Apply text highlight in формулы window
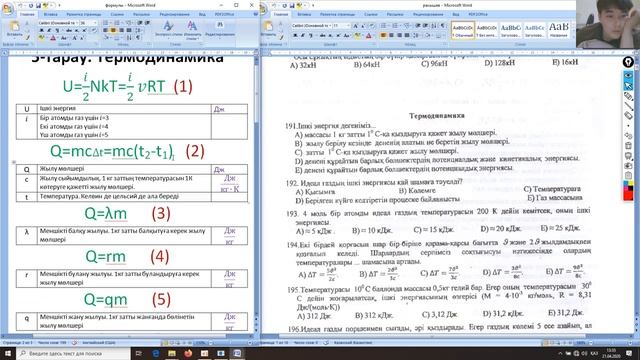 tap(42, 38)
